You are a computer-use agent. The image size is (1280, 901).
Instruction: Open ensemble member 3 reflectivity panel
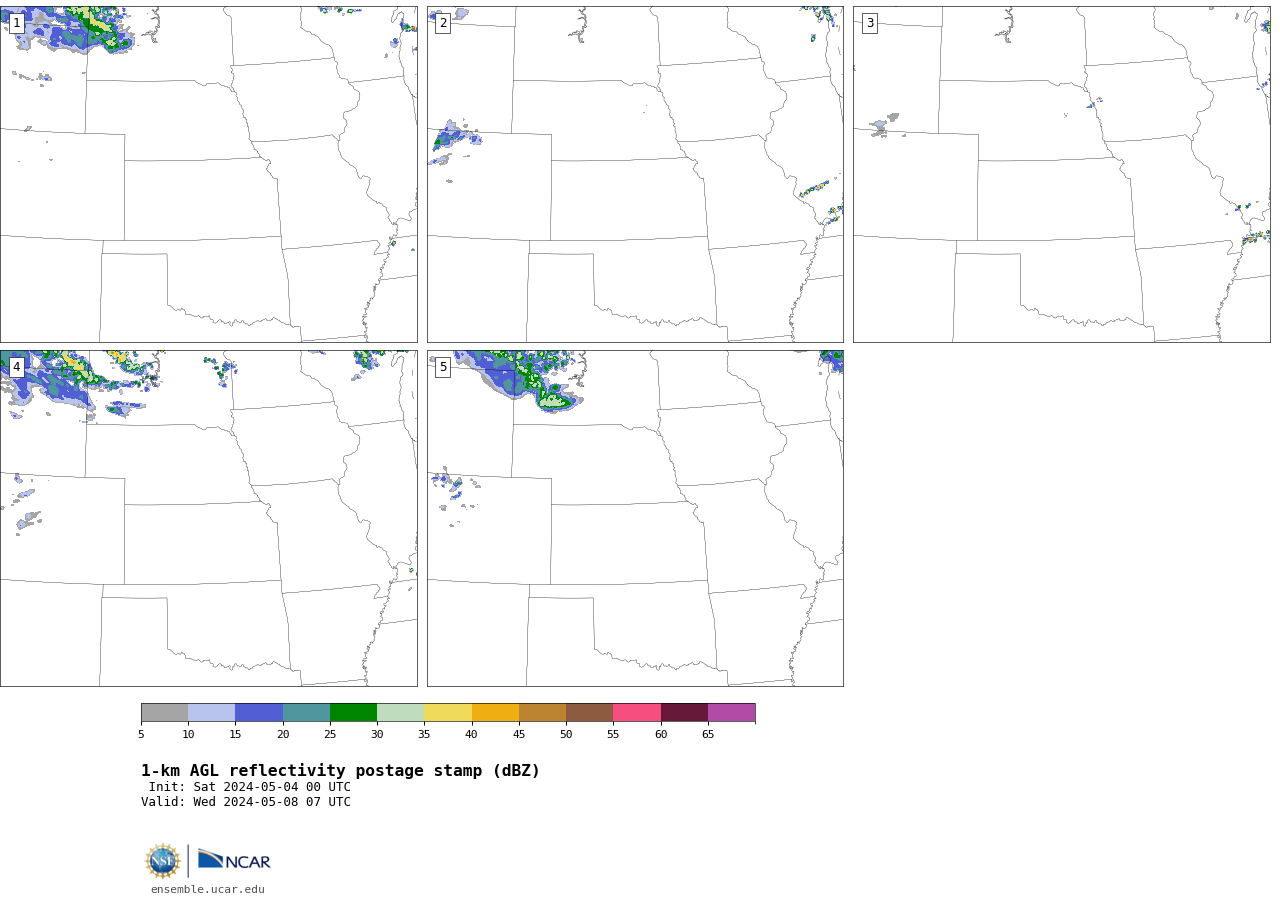pyautogui.click(x=1061, y=175)
